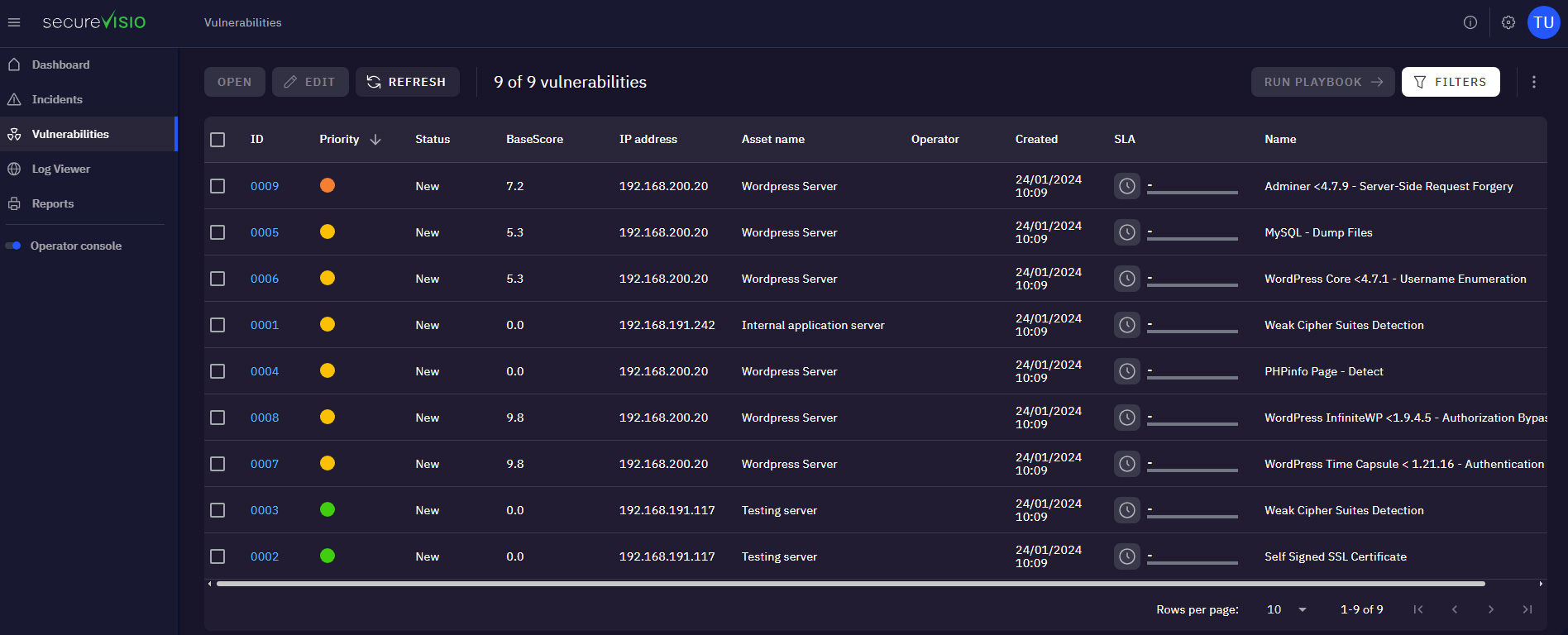1568x635 pixels.
Task: Select all rows with header checkbox
Action: point(218,140)
